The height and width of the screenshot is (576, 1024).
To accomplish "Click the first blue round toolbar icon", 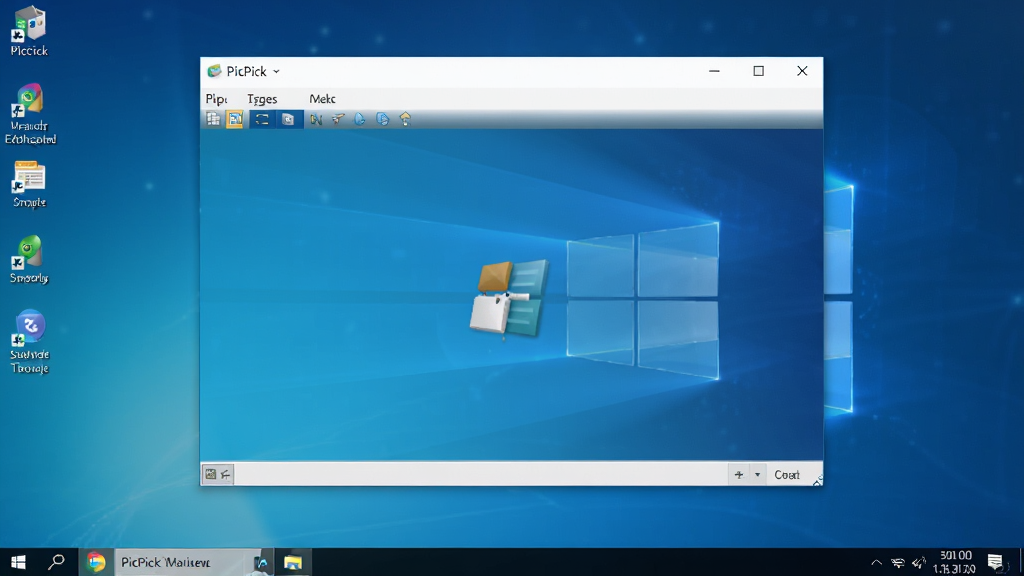I will tap(360, 119).
